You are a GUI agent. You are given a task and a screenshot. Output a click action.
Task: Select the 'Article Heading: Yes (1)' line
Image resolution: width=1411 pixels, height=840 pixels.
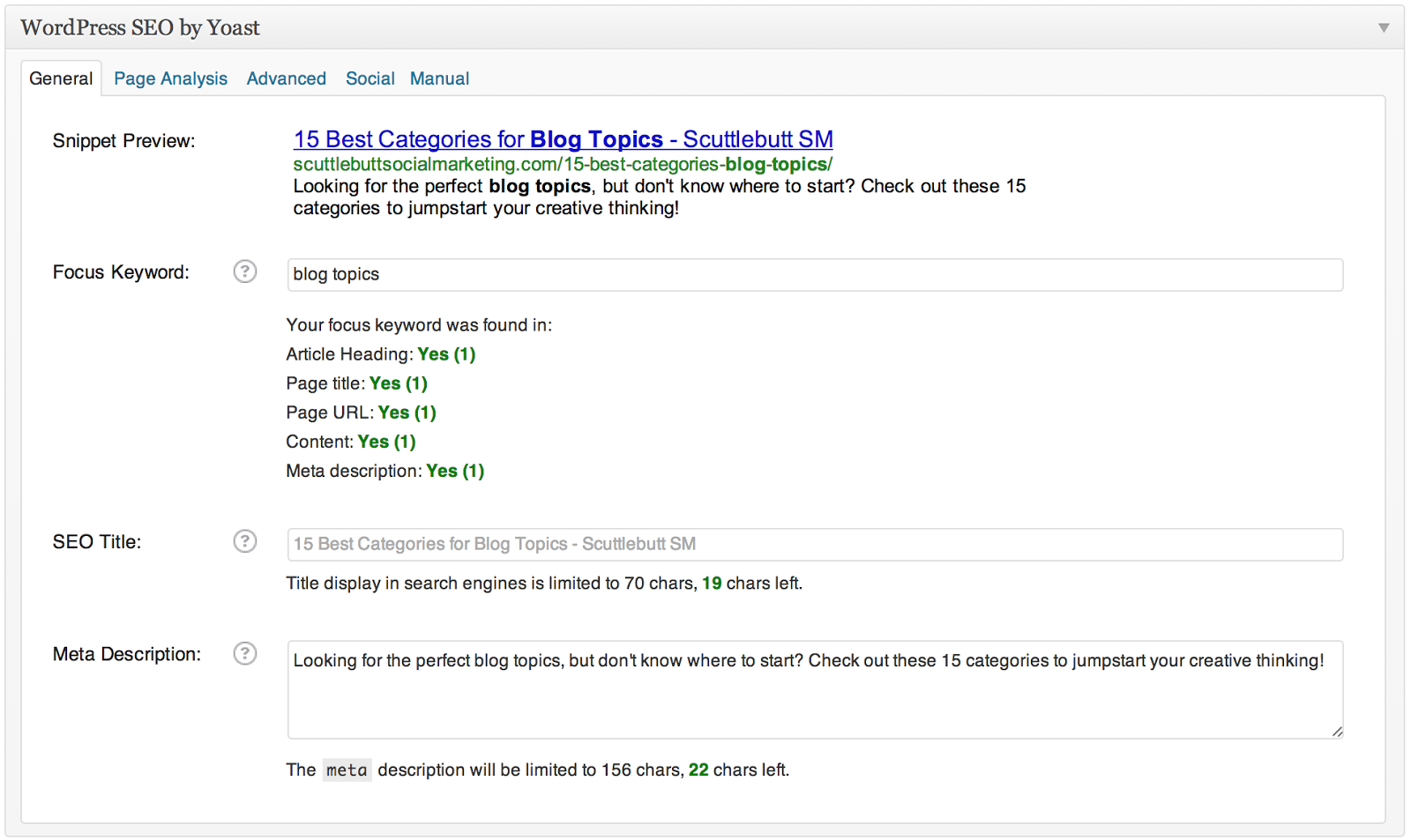point(381,354)
